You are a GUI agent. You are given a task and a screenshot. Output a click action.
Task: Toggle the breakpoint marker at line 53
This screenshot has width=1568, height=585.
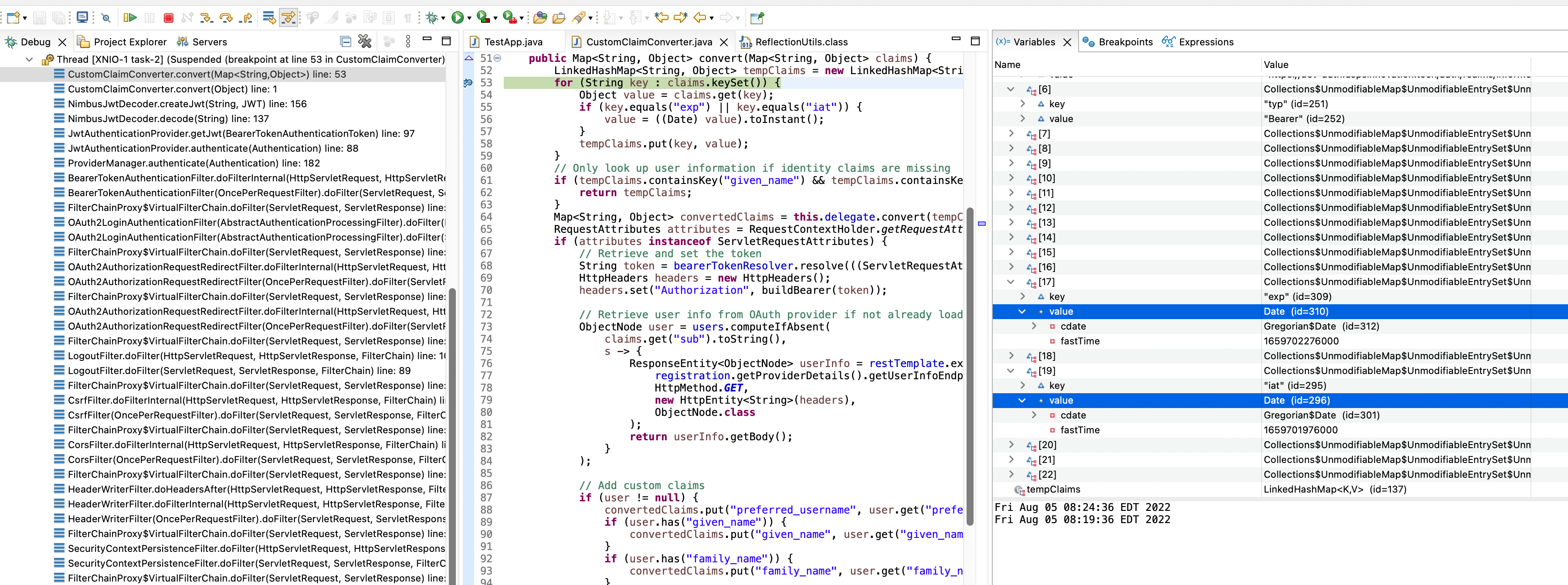pyautogui.click(x=468, y=83)
